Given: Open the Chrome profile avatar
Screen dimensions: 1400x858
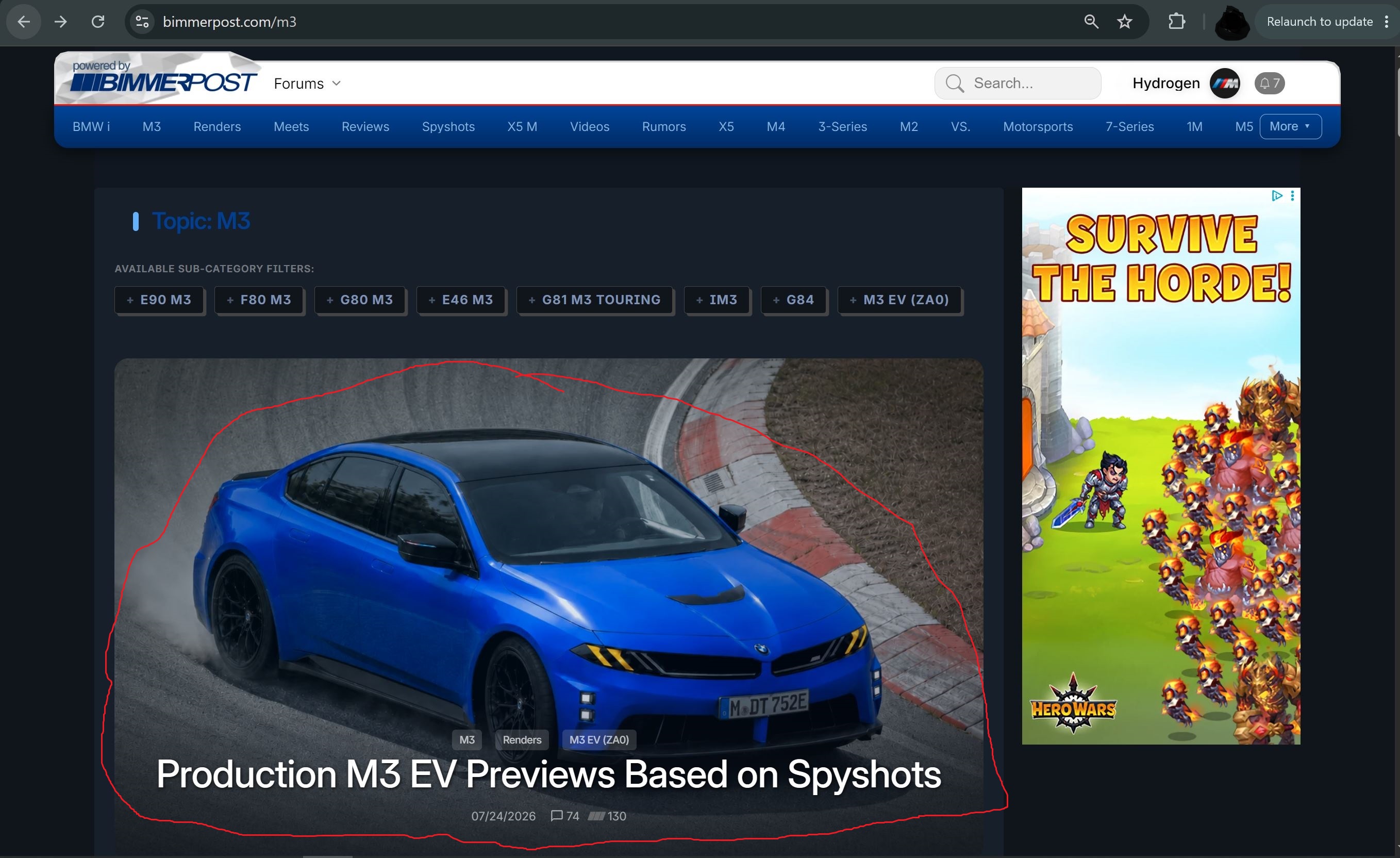Looking at the screenshot, I should coord(1232,23).
